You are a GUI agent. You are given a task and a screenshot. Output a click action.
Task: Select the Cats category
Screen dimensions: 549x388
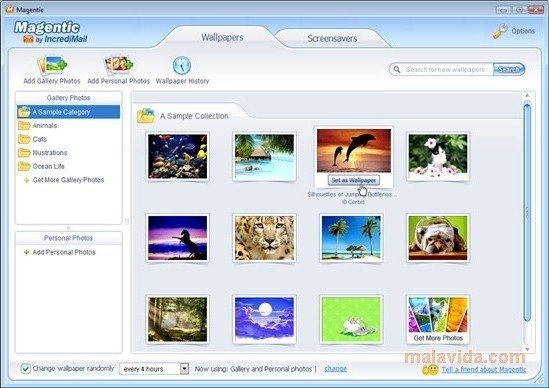(39, 139)
